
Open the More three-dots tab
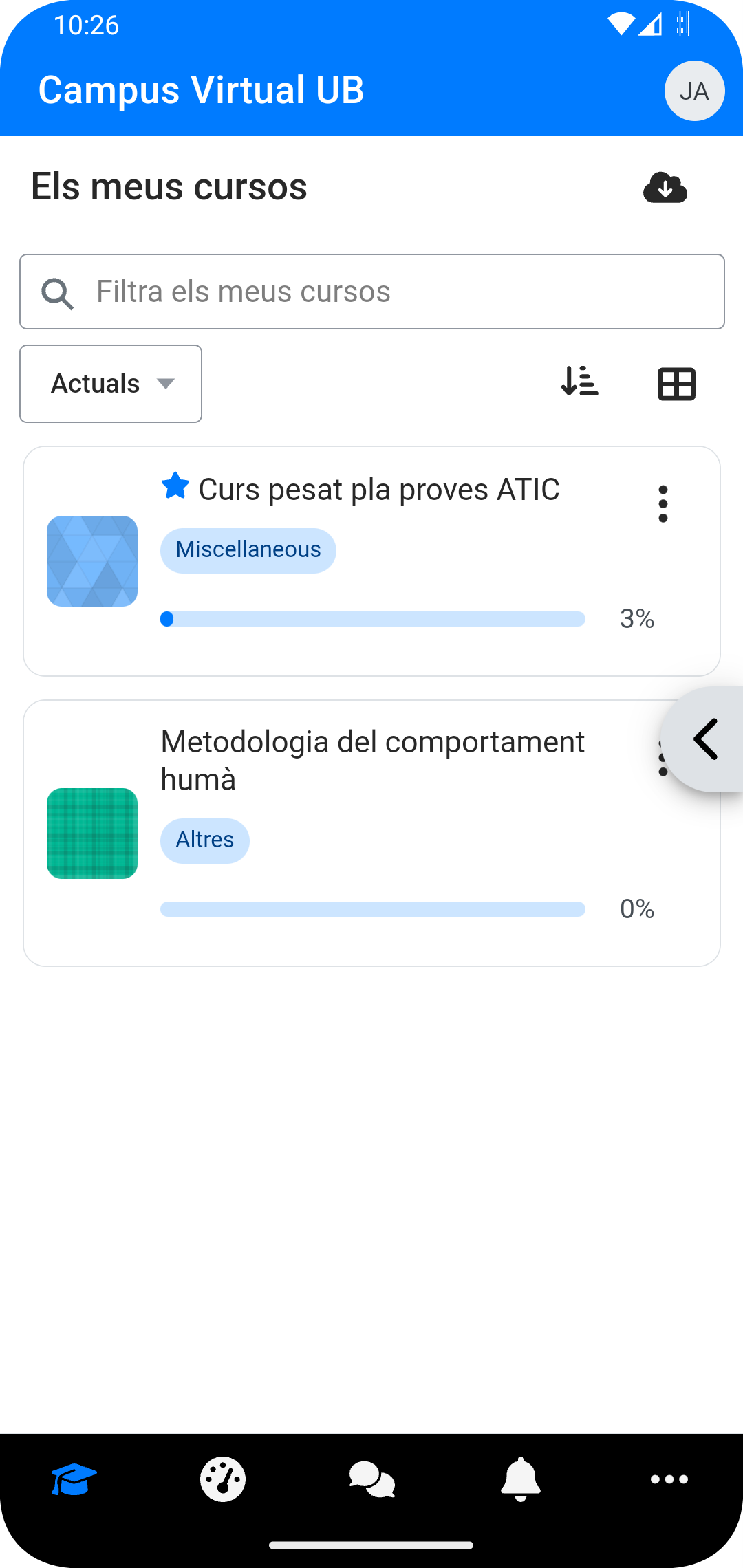(669, 1479)
